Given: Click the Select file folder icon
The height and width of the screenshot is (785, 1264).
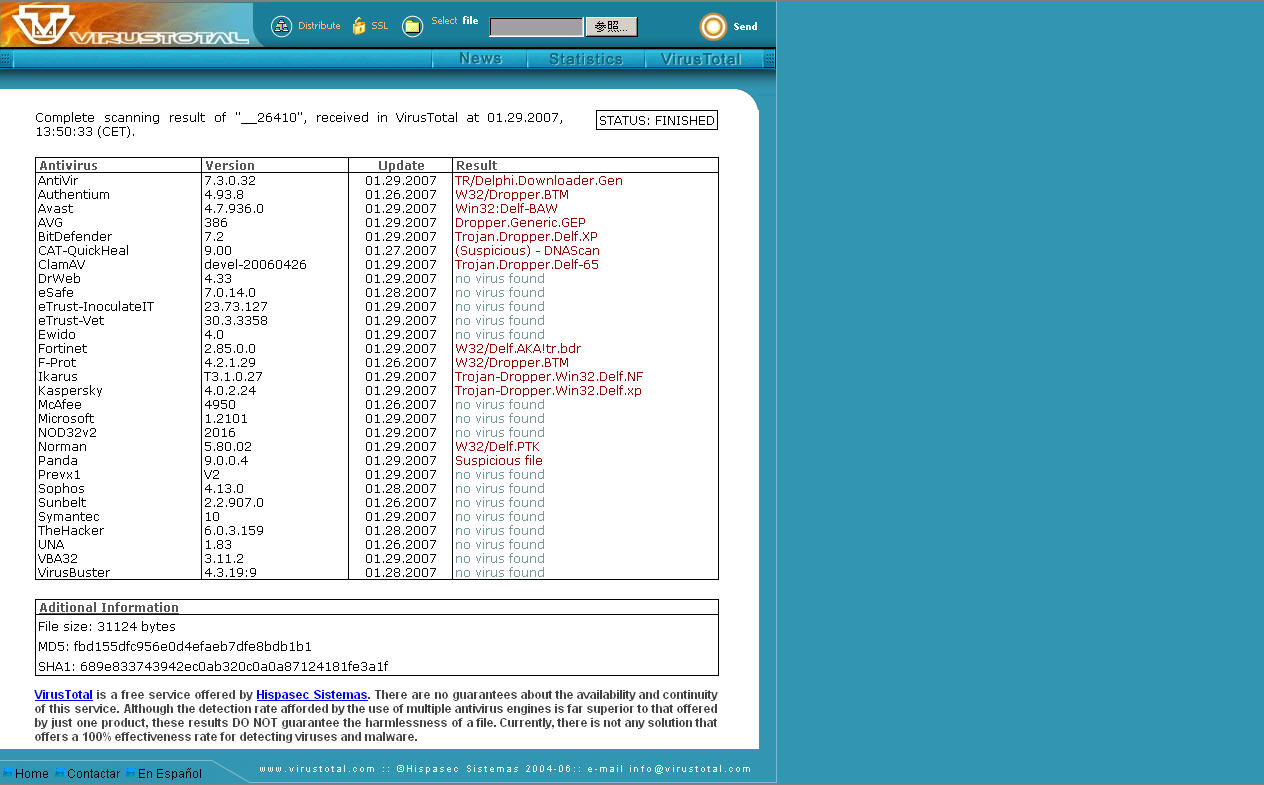Looking at the screenshot, I should (x=412, y=26).
